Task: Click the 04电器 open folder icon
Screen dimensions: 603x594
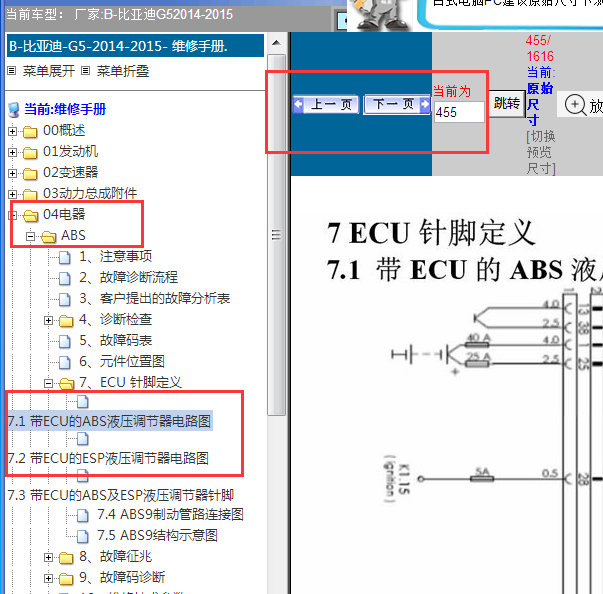Action: 30,216
